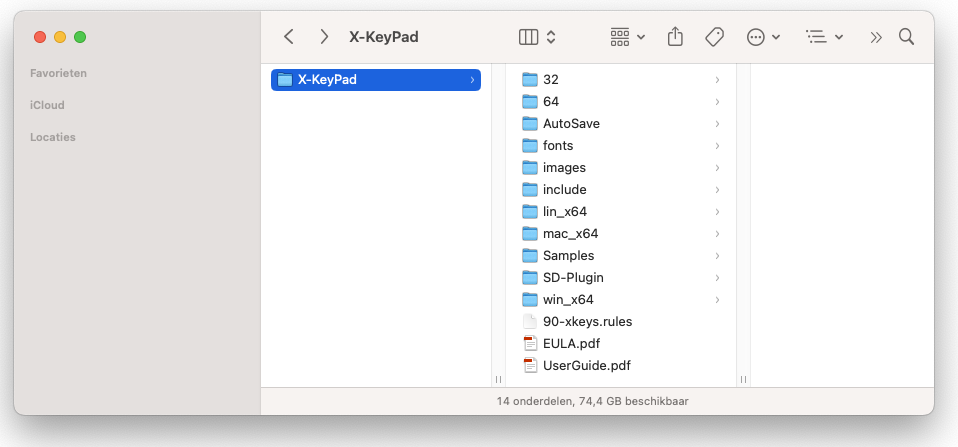Screen dimensions: 958x447
Task: Select the Favorieten sidebar heading
Action: coord(59,73)
